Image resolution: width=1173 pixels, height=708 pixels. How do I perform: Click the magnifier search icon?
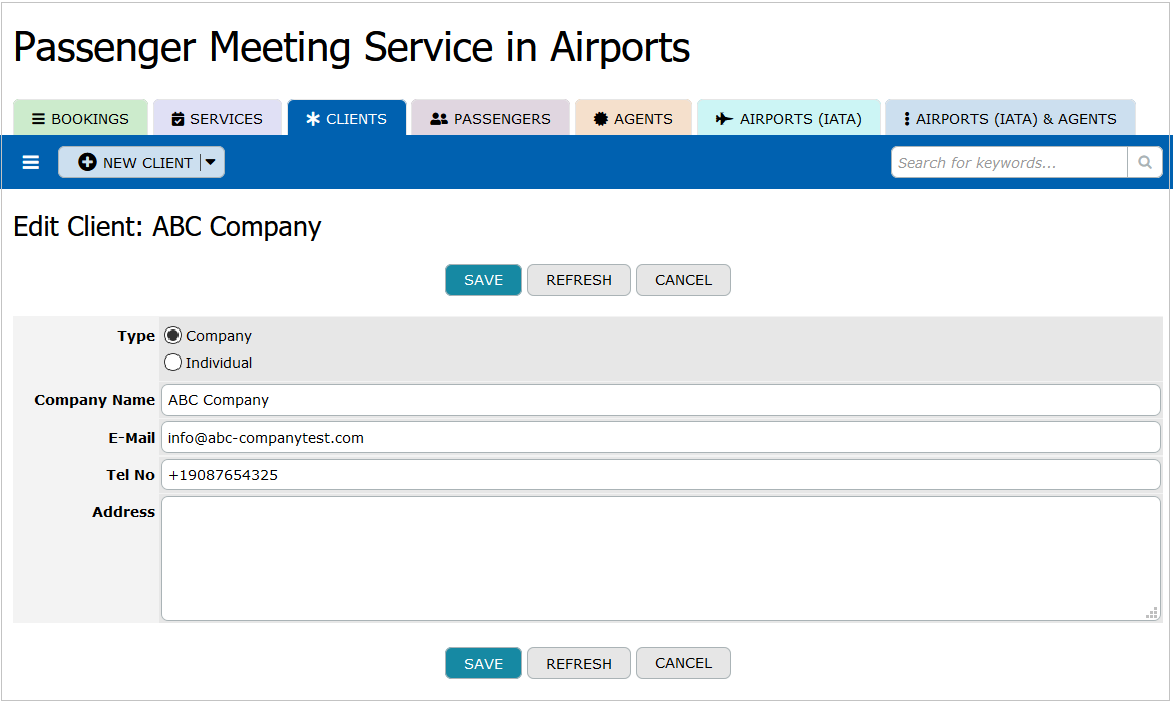tap(1144, 162)
